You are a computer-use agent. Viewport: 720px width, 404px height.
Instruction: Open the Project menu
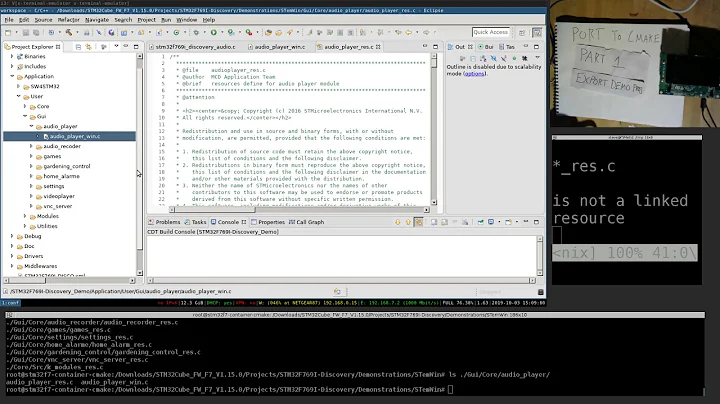(146, 20)
